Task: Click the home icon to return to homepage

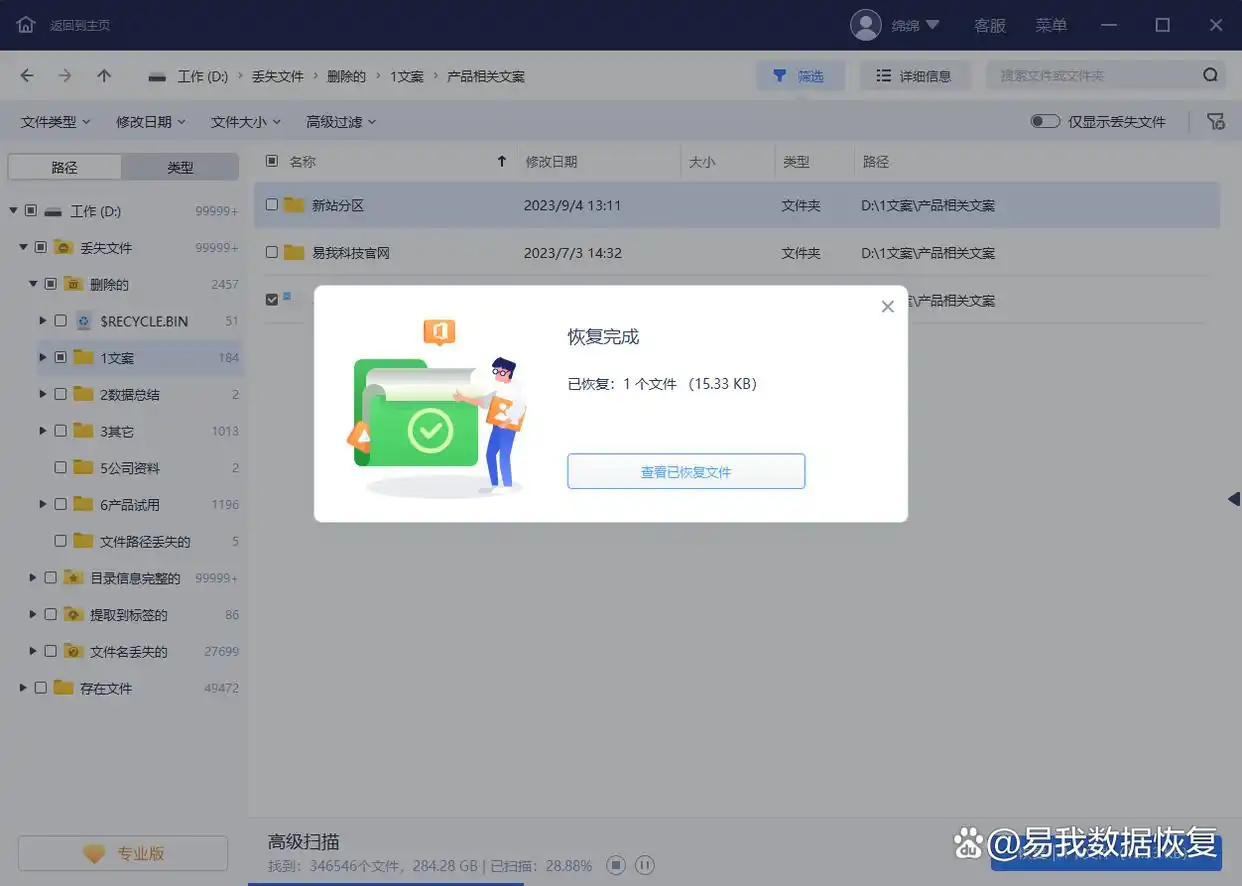Action: click(25, 25)
